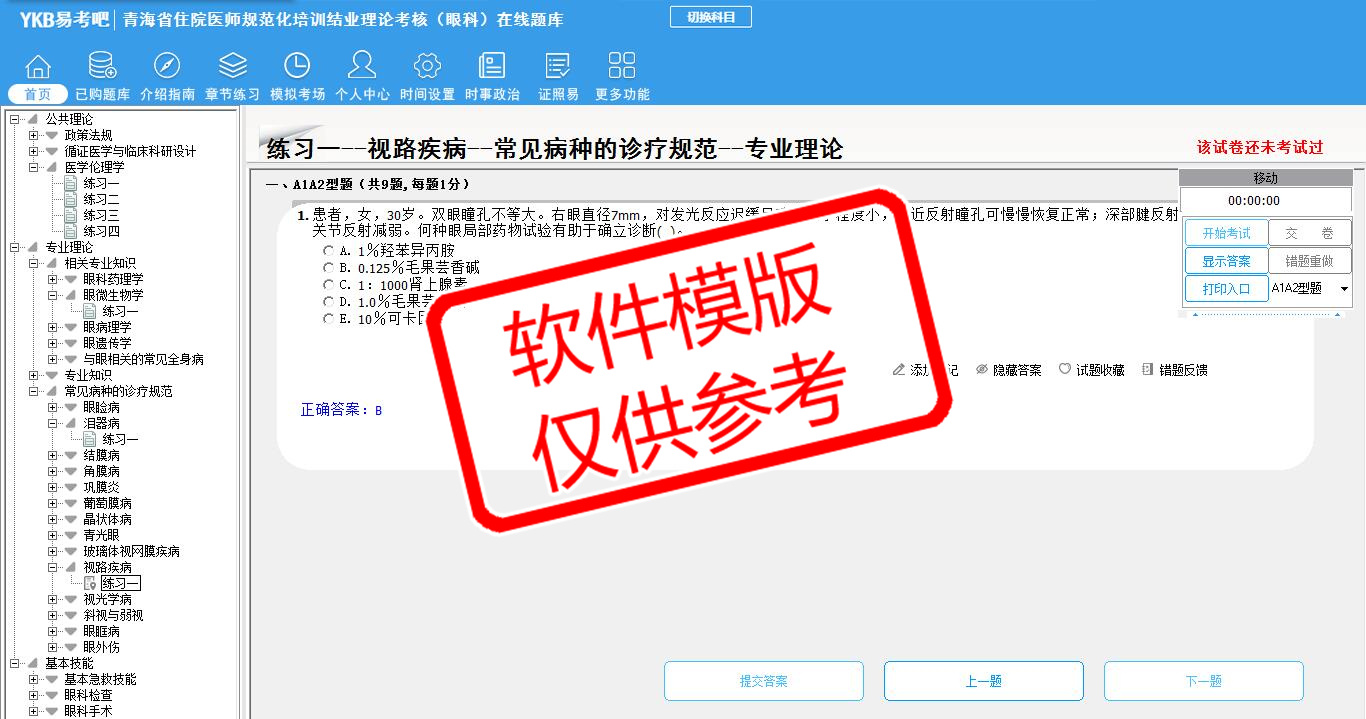1366x719 pixels.
Task: Select option B 0.125%毛果芸香碱
Action: pyautogui.click(x=329, y=267)
